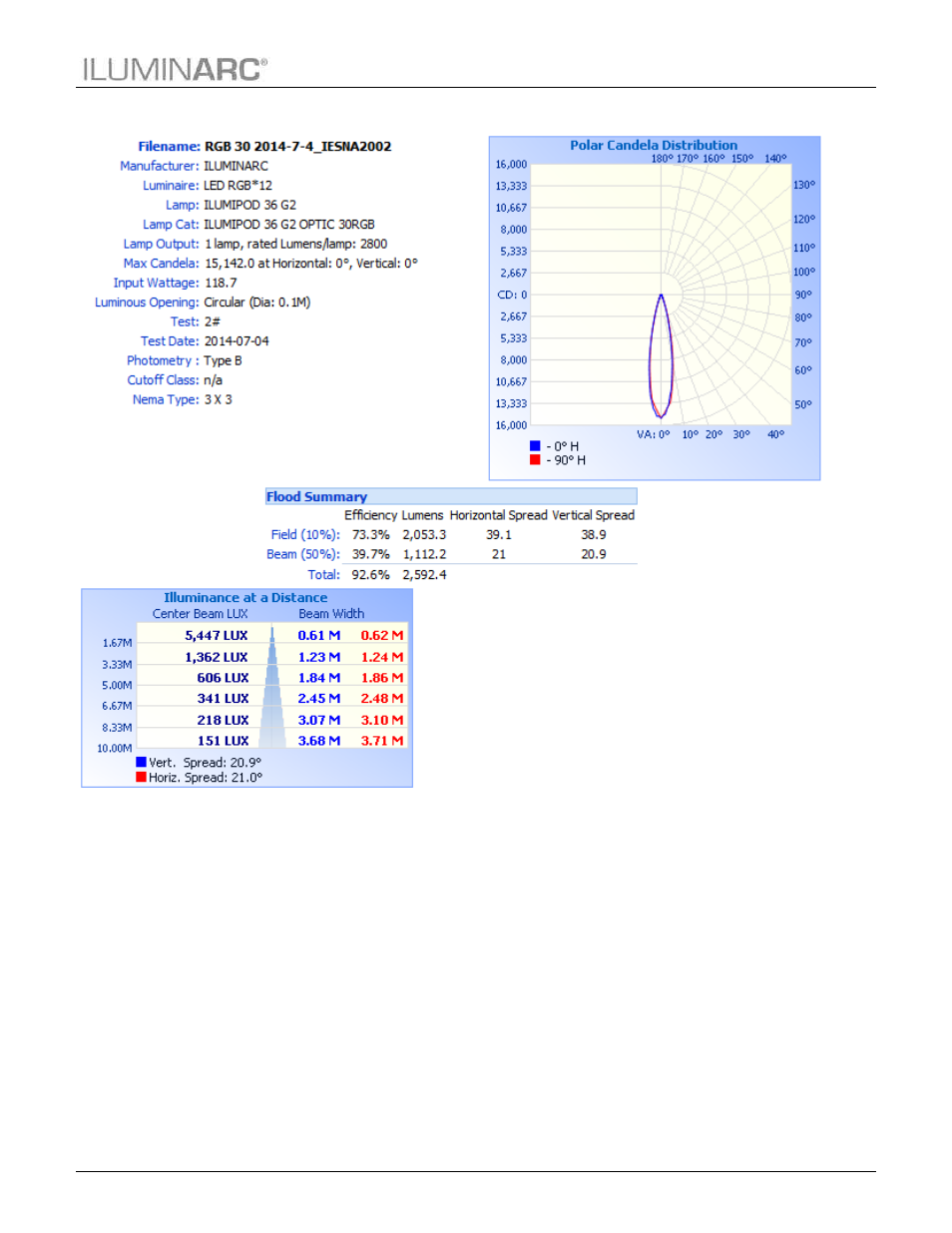Click the Flood Summary header bar

(451, 496)
